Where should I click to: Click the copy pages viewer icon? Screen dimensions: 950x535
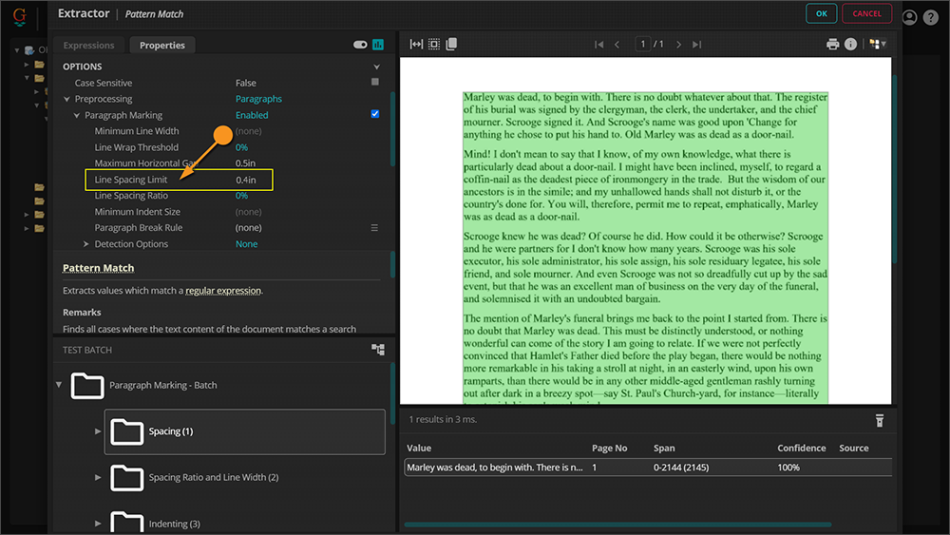(451, 44)
